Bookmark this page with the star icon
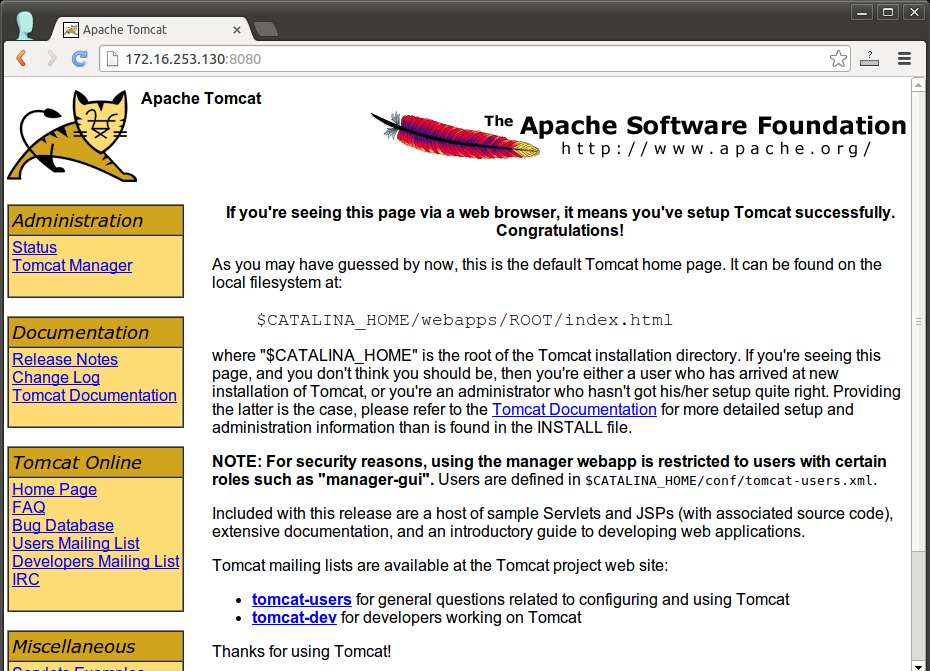The image size is (930, 671). pos(838,59)
